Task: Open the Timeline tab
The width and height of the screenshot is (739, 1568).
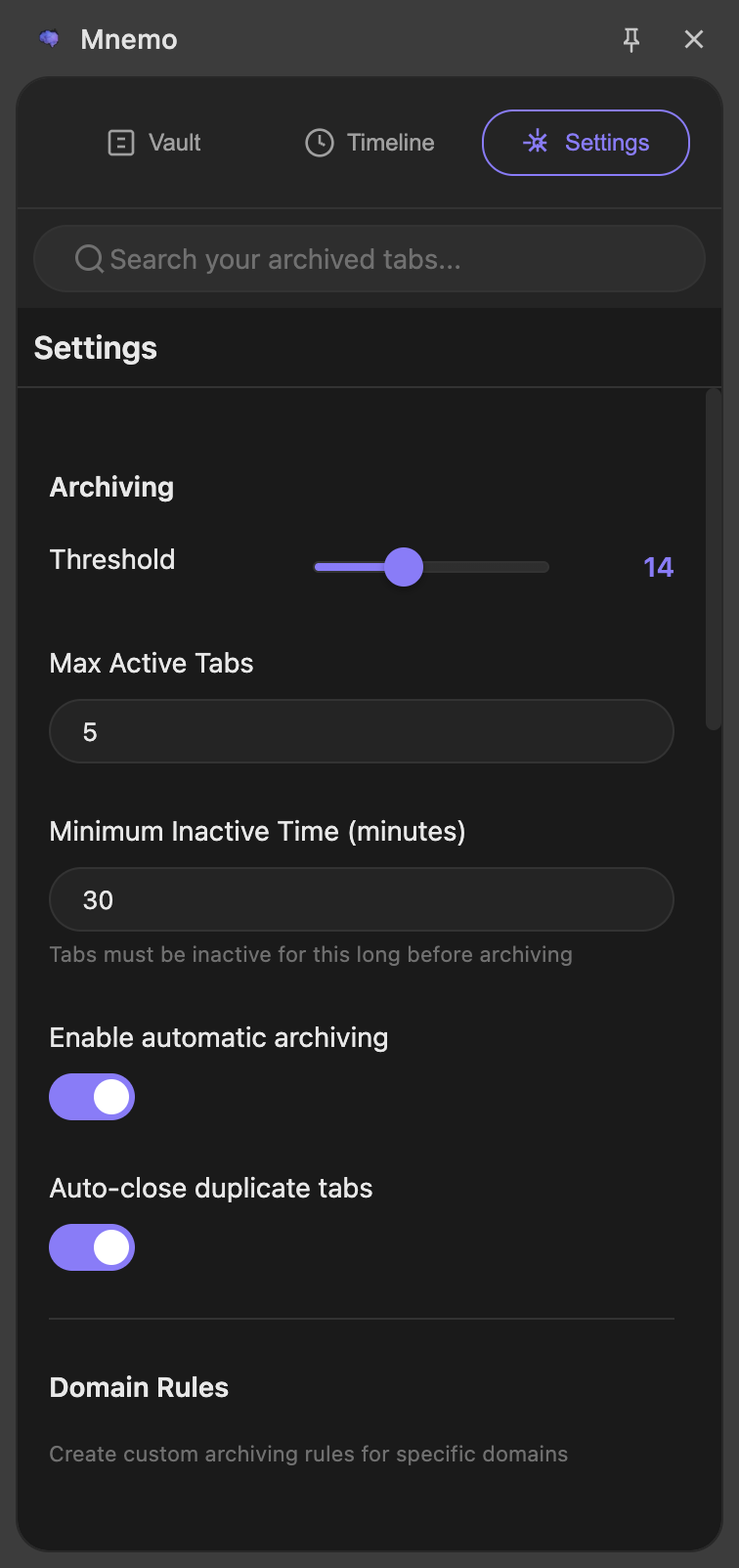Action: pos(369,142)
